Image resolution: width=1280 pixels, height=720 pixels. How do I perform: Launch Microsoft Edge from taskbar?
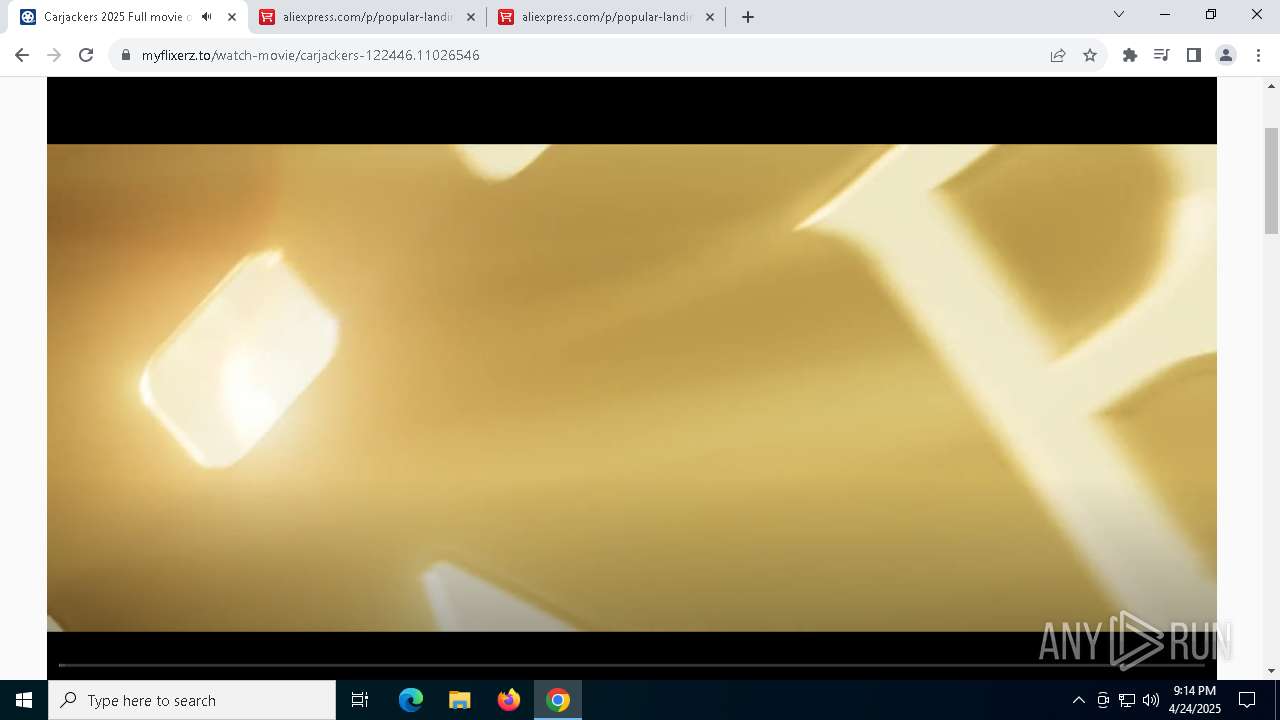click(411, 700)
